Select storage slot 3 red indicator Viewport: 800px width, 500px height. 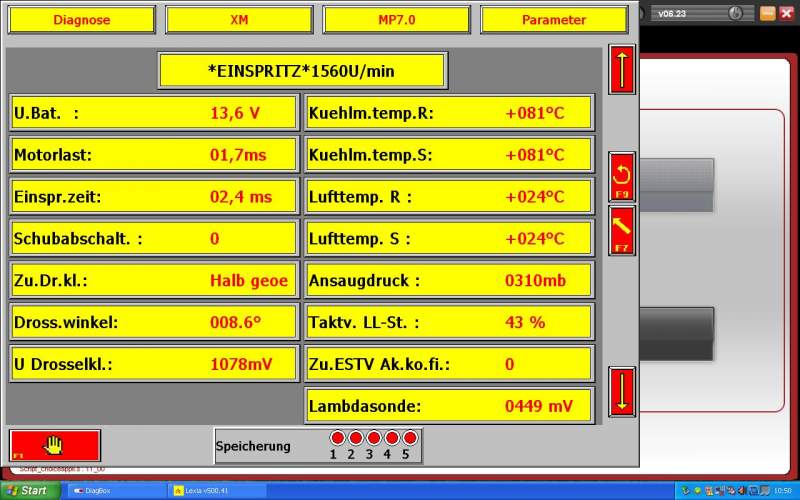tap(373, 438)
